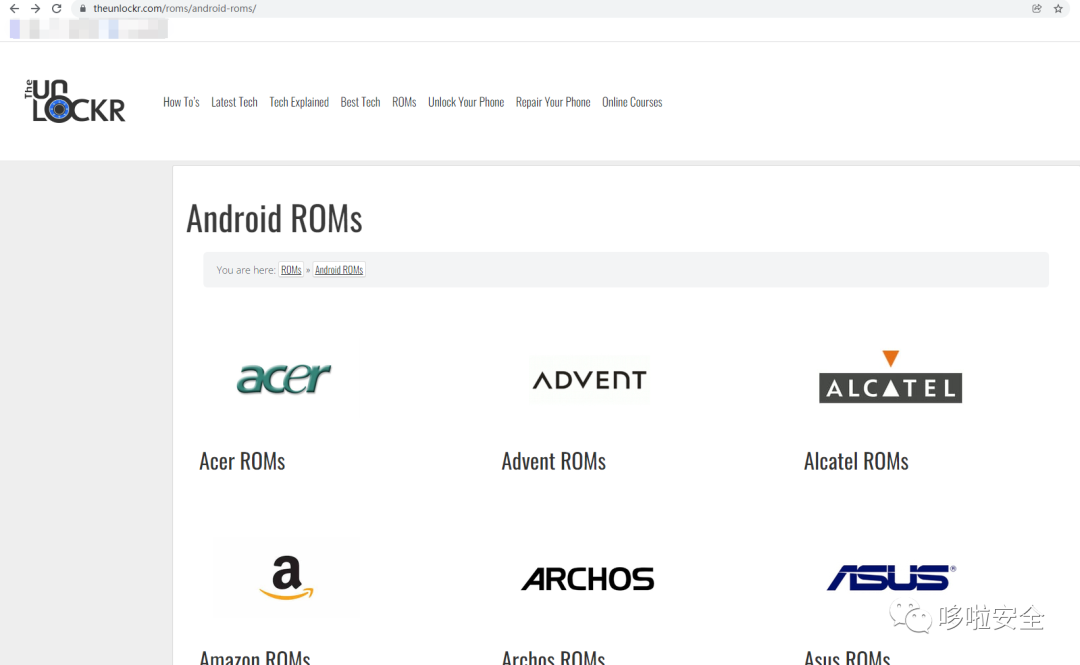The width and height of the screenshot is (1080, 665).
Task: Open the Repair Your Phone menu item
Action: [x=553, y=102]
